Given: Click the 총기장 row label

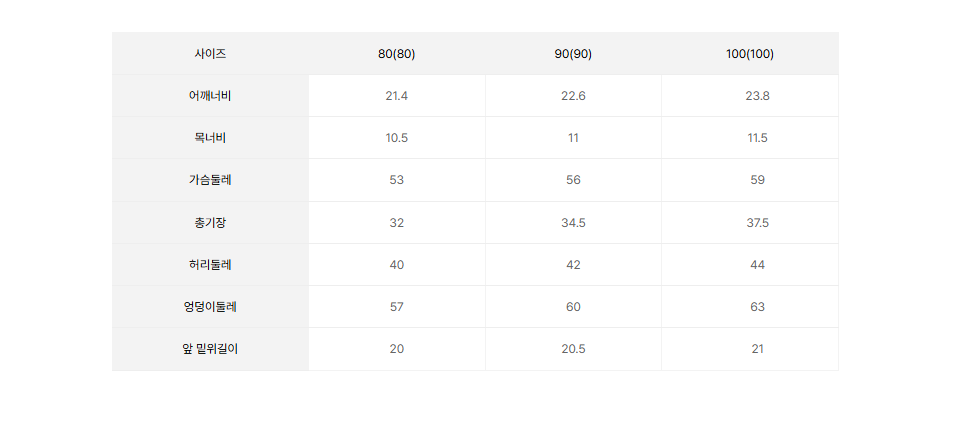Looking at the screenshot, I should [x=210, y=222].
